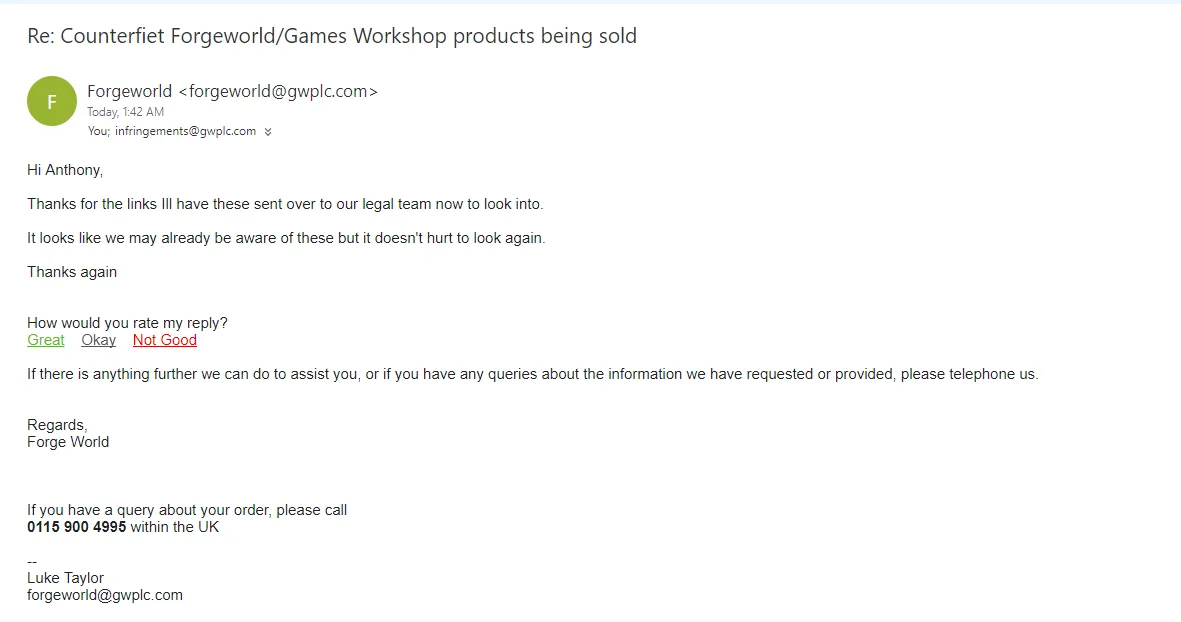Click the sentence about the legal team
The image size is (1181, 622).
point(285,204)
